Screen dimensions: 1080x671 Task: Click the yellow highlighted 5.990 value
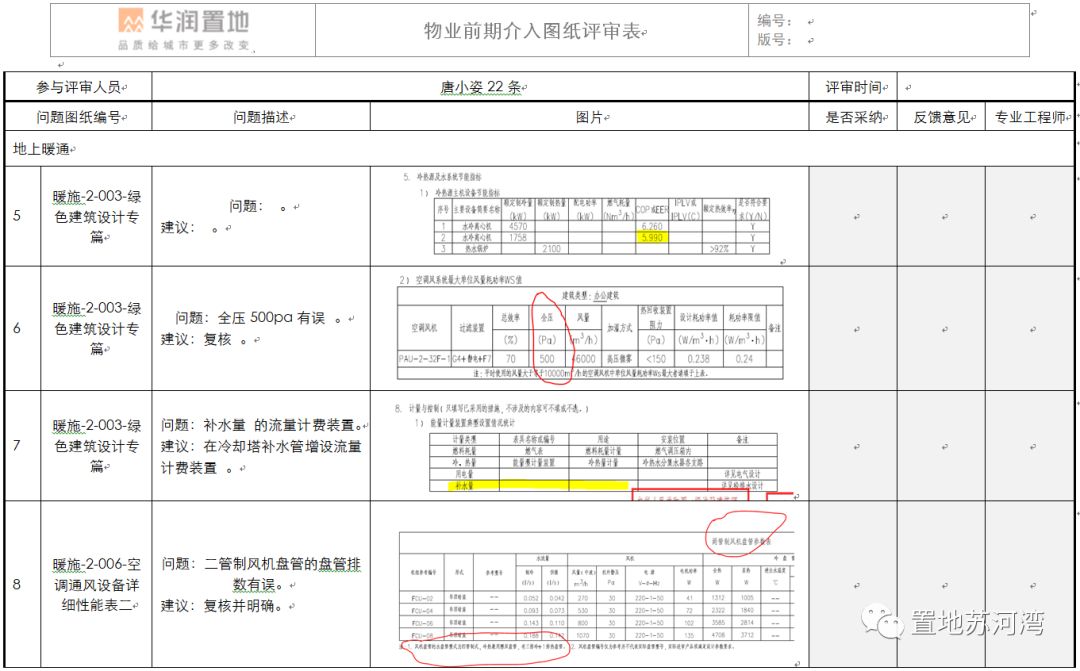pos(652,238)
